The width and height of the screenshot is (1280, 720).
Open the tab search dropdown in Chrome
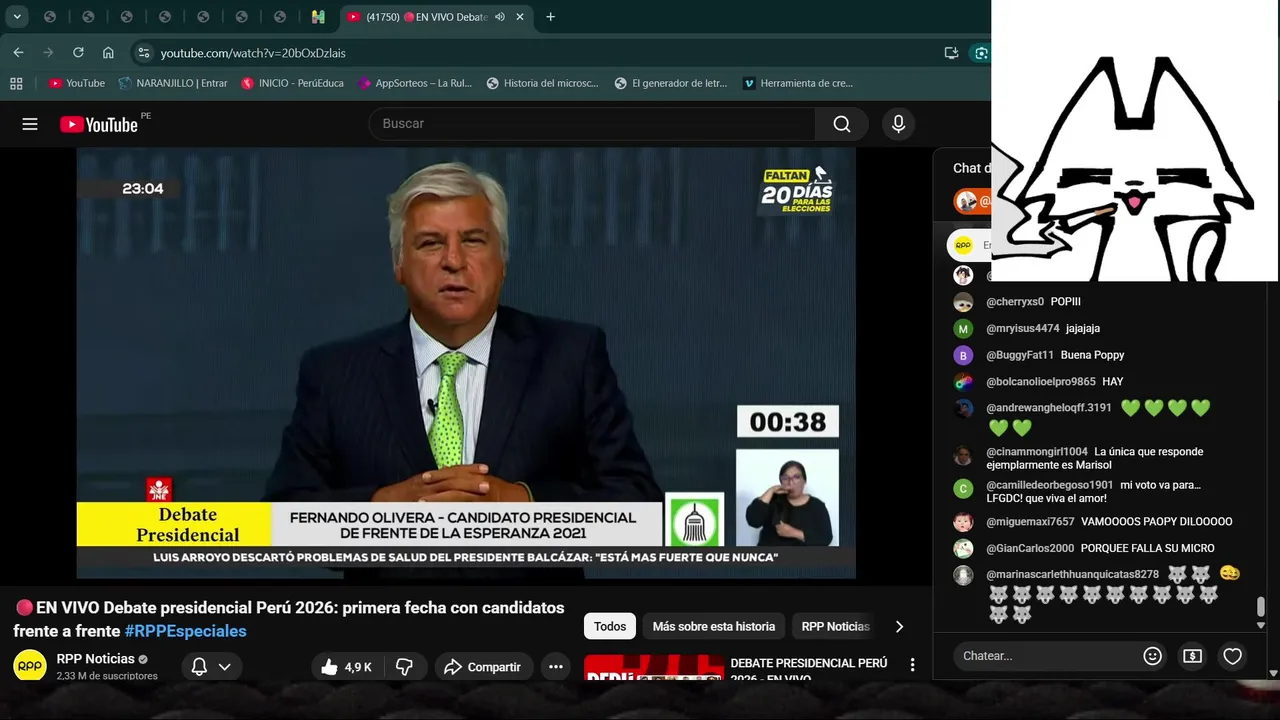click(x=17, y=17)
